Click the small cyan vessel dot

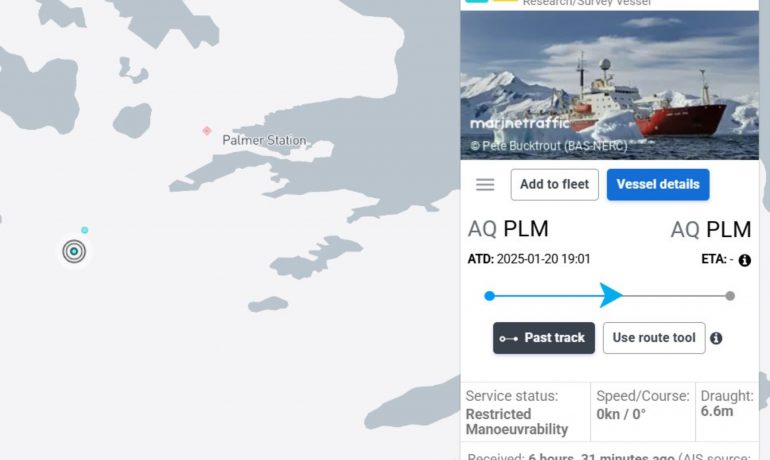point(85,230)
